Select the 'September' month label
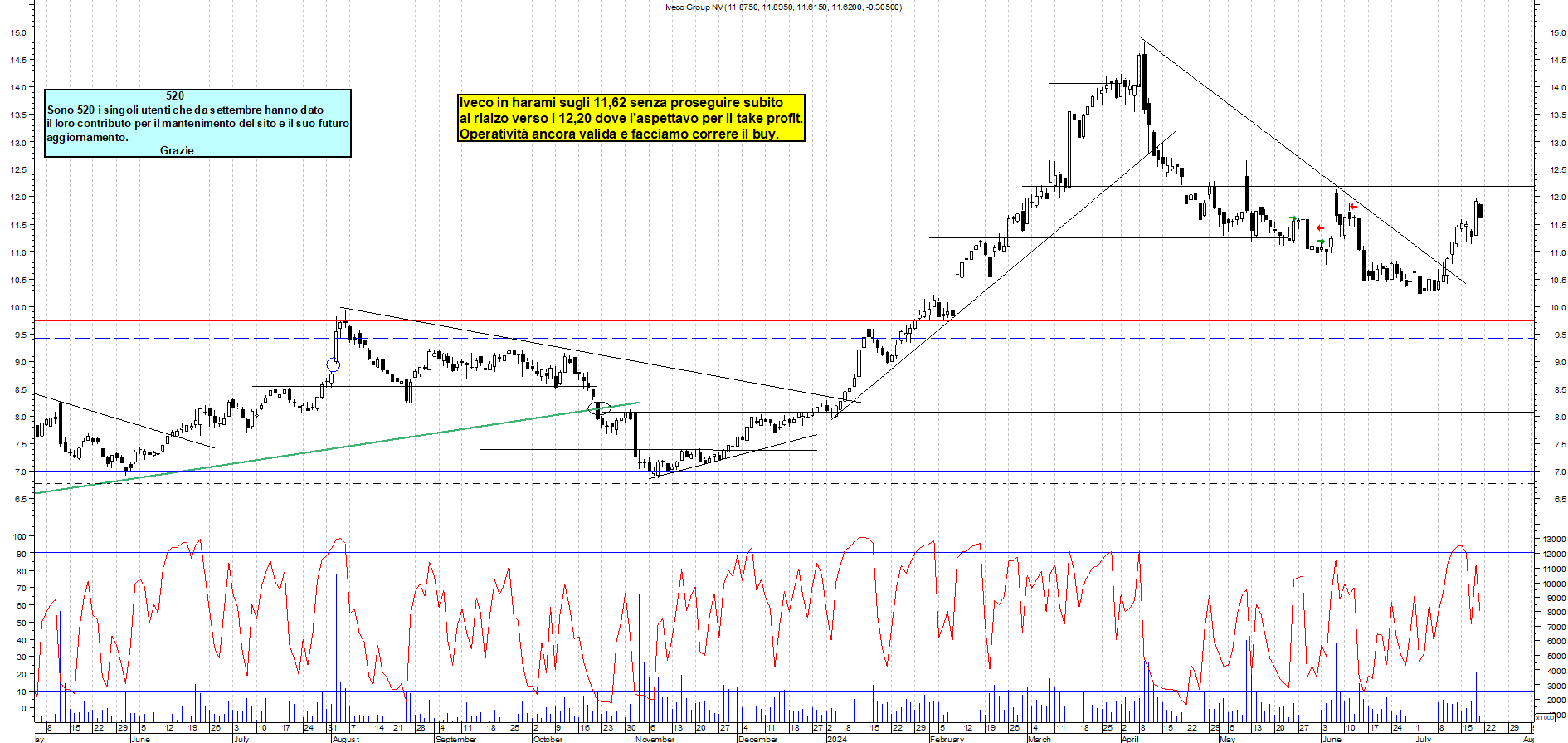Viewport: 1568px width, 743px height. tap(456, 739)
